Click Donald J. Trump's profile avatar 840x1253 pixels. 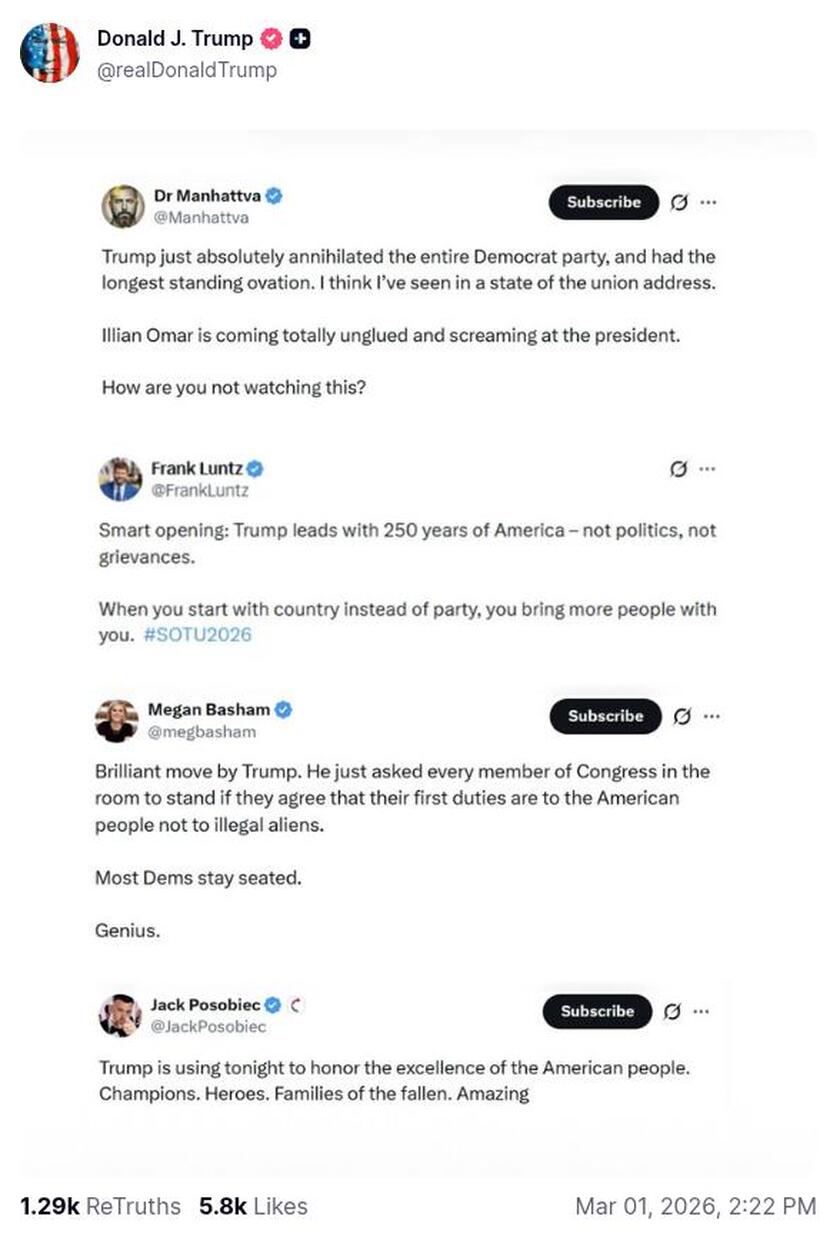[x=49, y=53]
